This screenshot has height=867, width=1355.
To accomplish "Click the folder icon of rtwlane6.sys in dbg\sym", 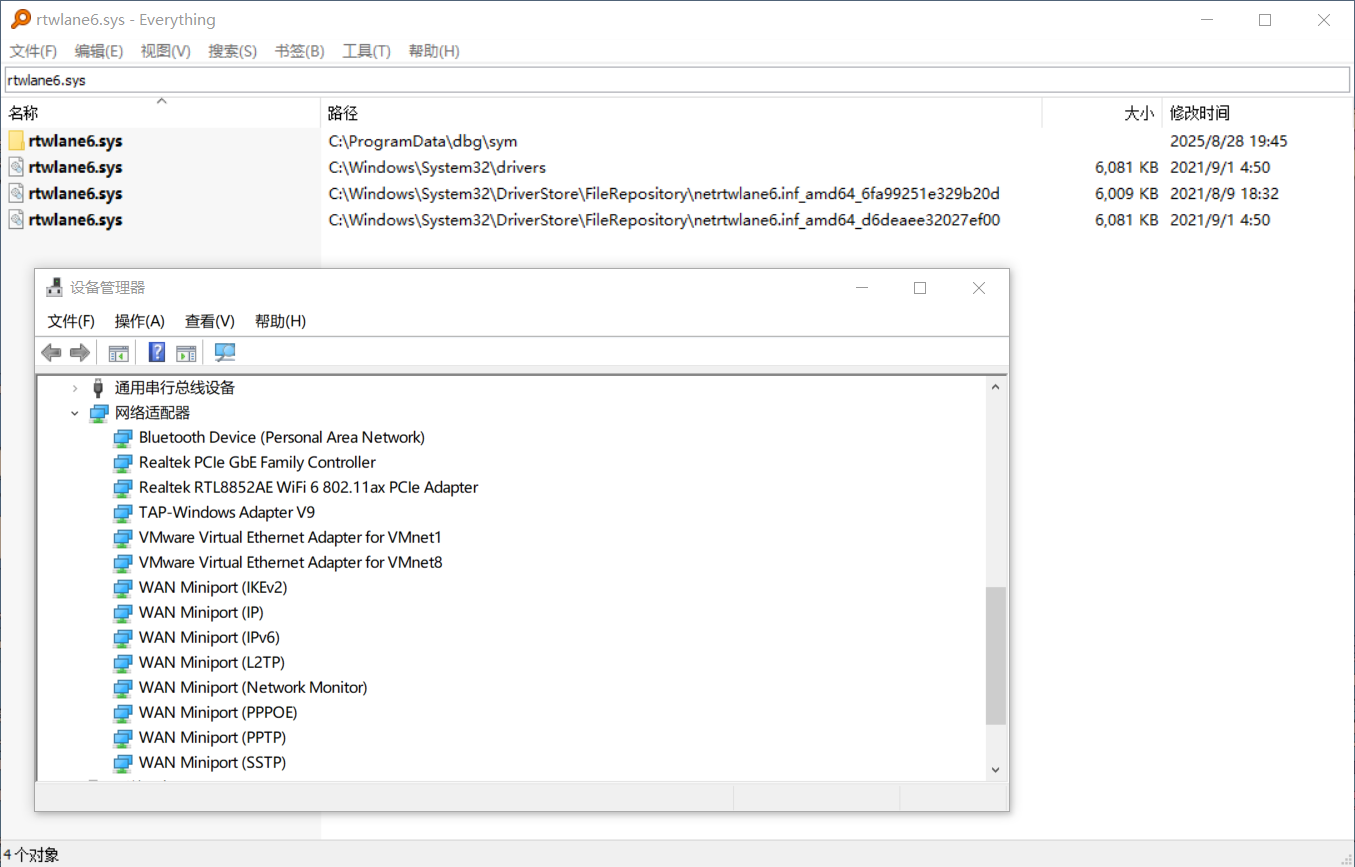I will [x=16, y=141].
